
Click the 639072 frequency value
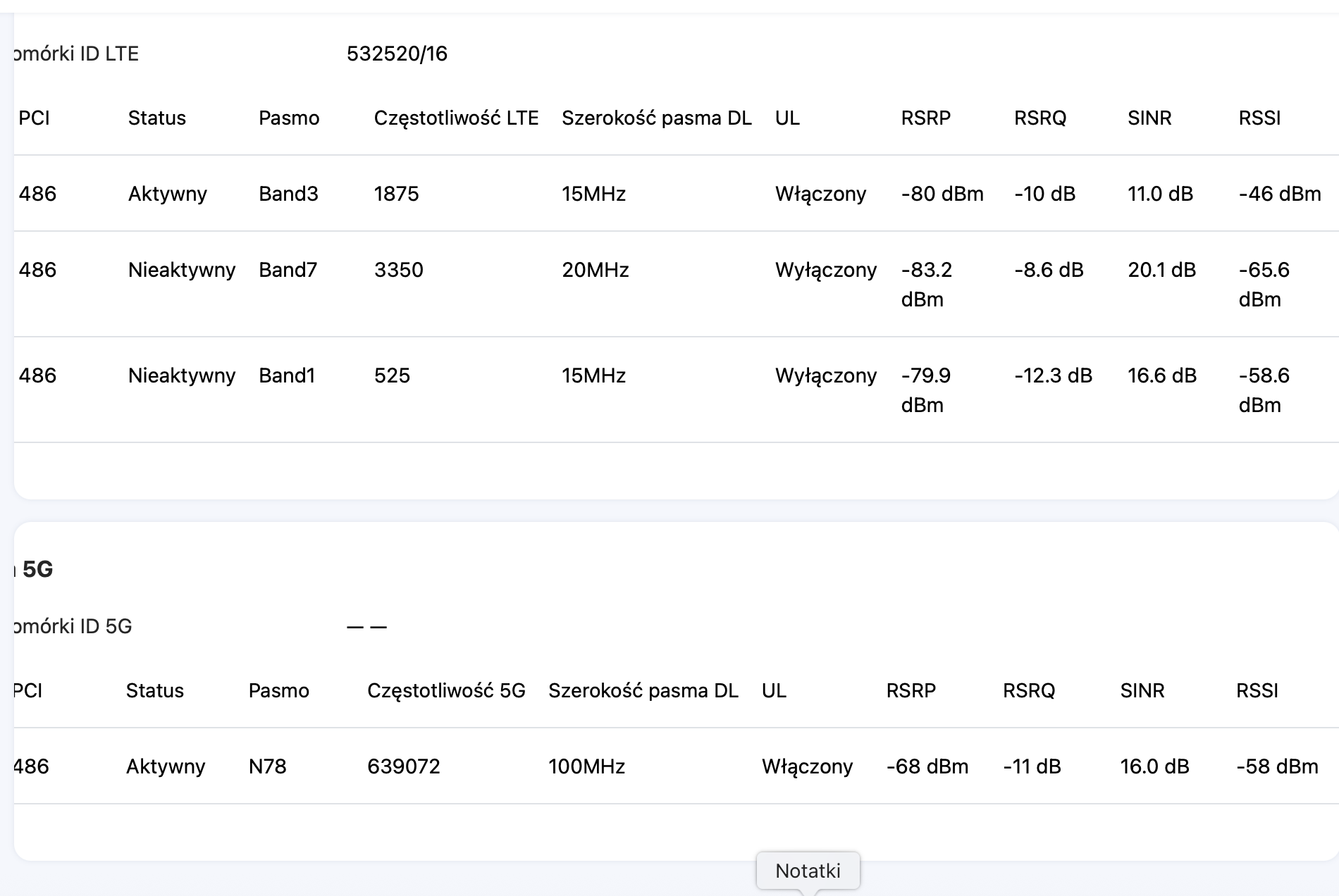403,766
